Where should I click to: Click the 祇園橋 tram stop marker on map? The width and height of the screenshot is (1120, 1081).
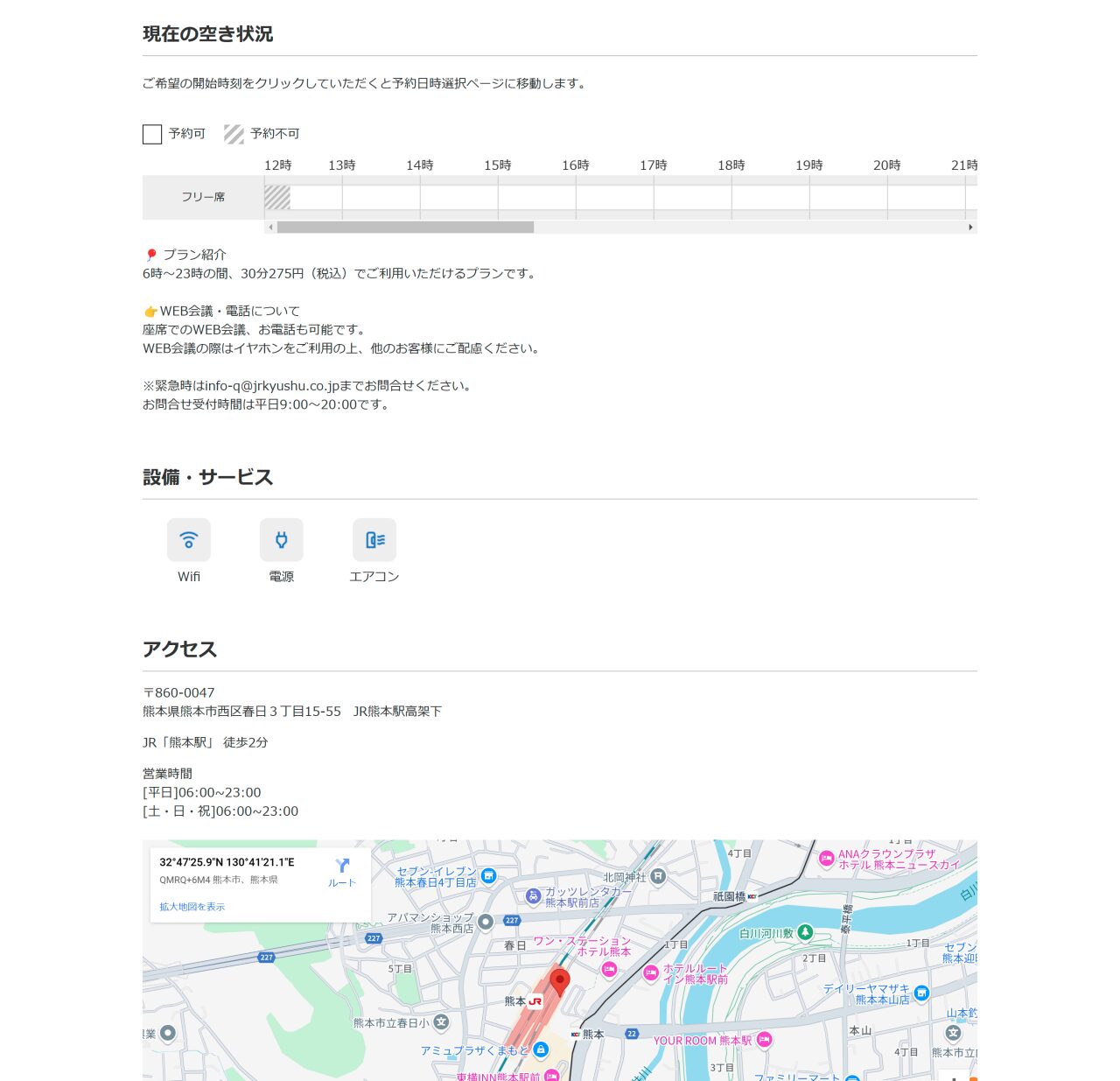[752, 896]
